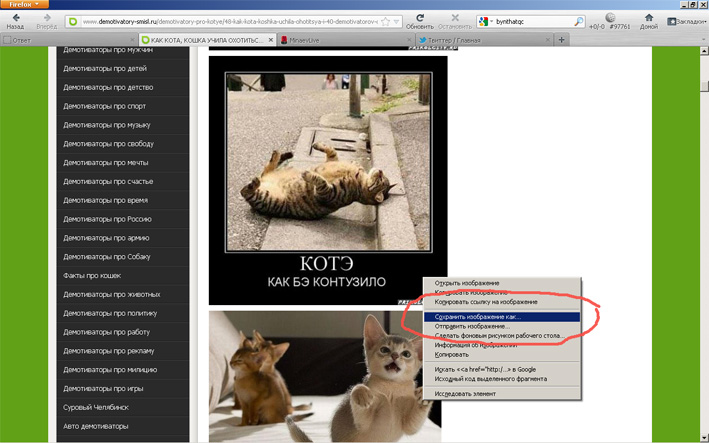Open Демотиваторы про политику link
Viewport: 709px width, 443px height.
[x=110, y=313]
